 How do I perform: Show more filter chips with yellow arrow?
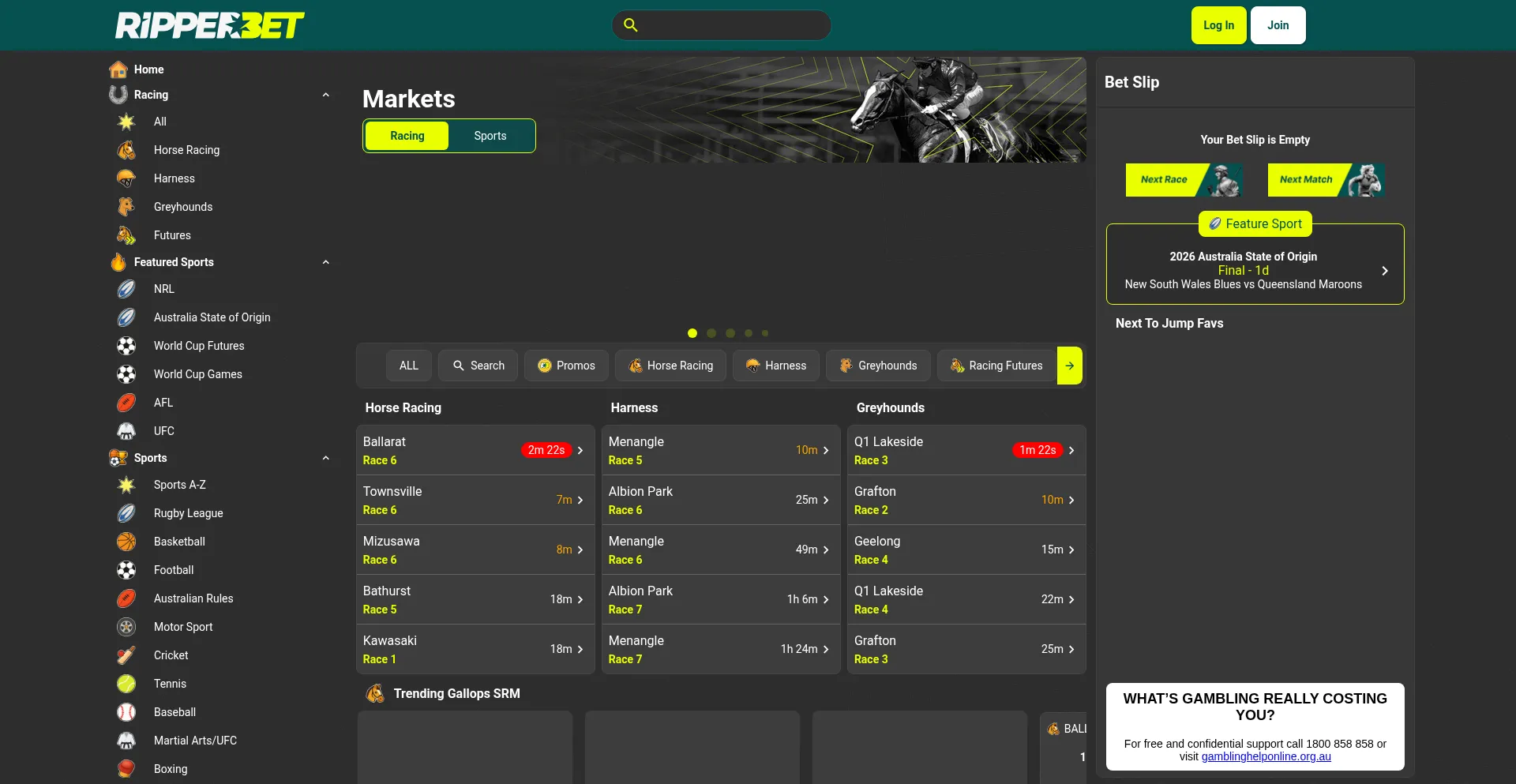point(1070,366)
